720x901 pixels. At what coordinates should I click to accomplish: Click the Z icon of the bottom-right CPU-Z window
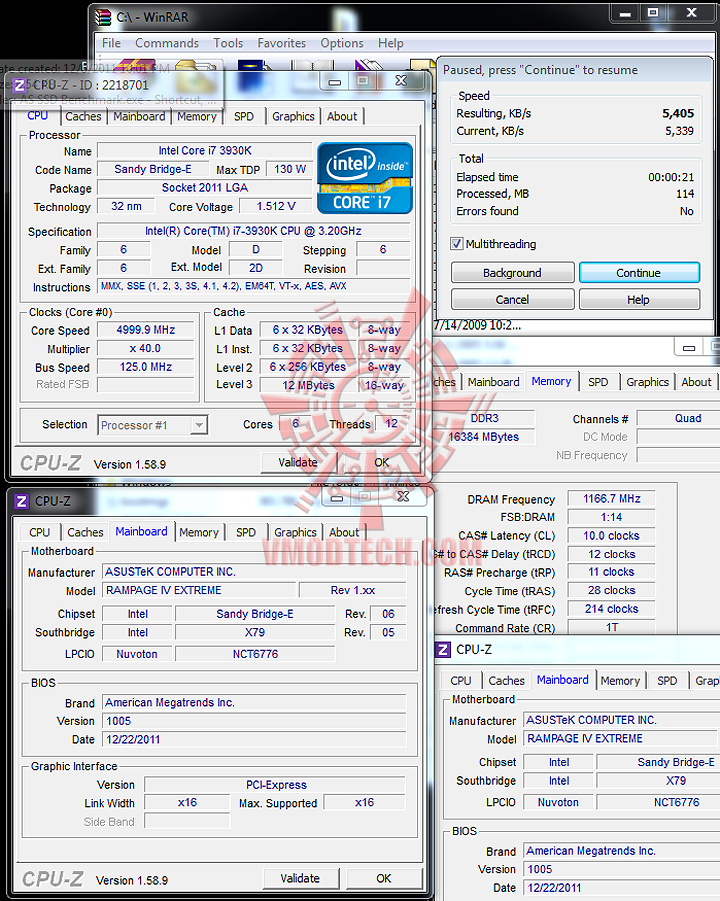442,649
